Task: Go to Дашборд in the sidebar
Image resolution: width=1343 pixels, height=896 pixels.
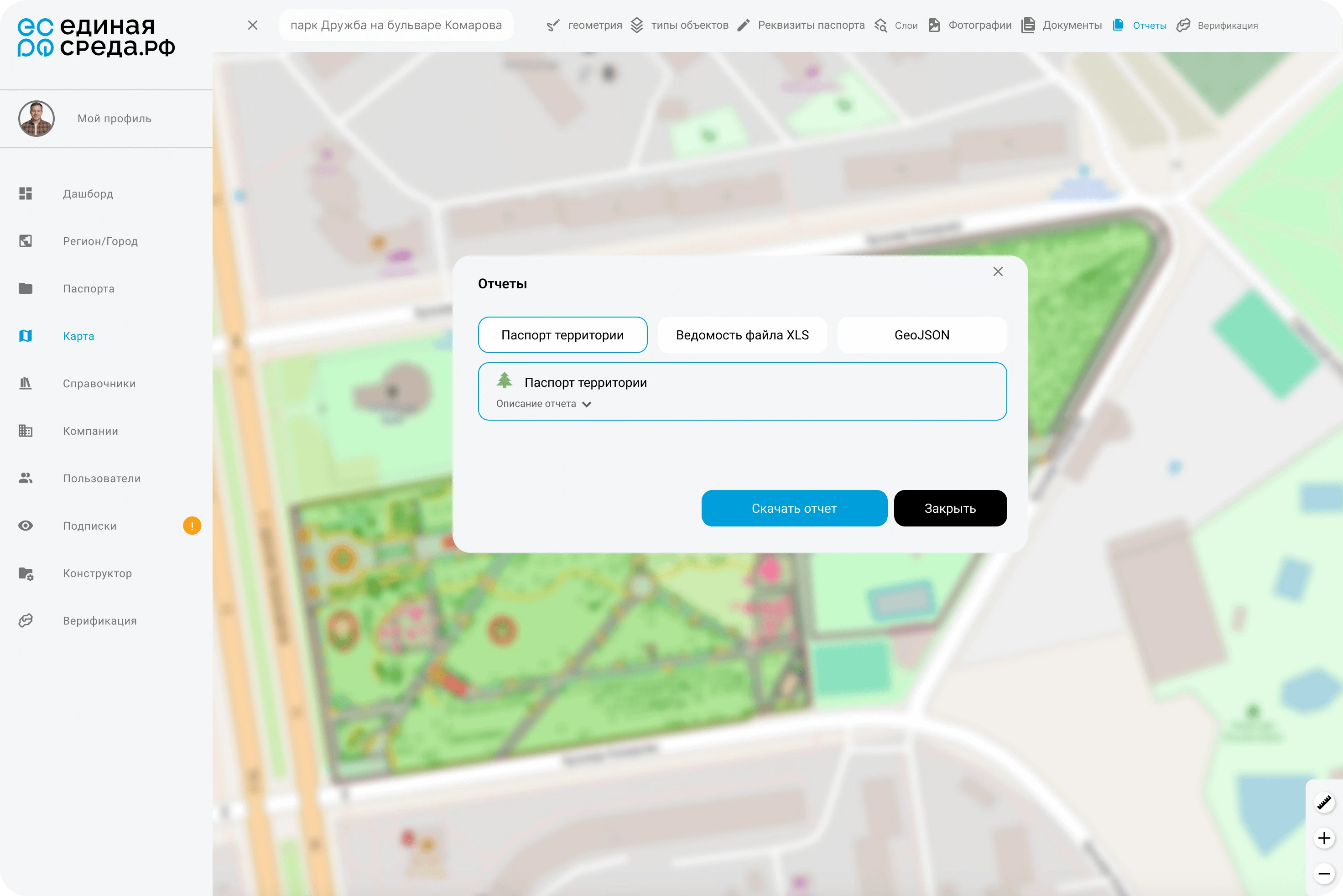Action: (x=88, y=194)
